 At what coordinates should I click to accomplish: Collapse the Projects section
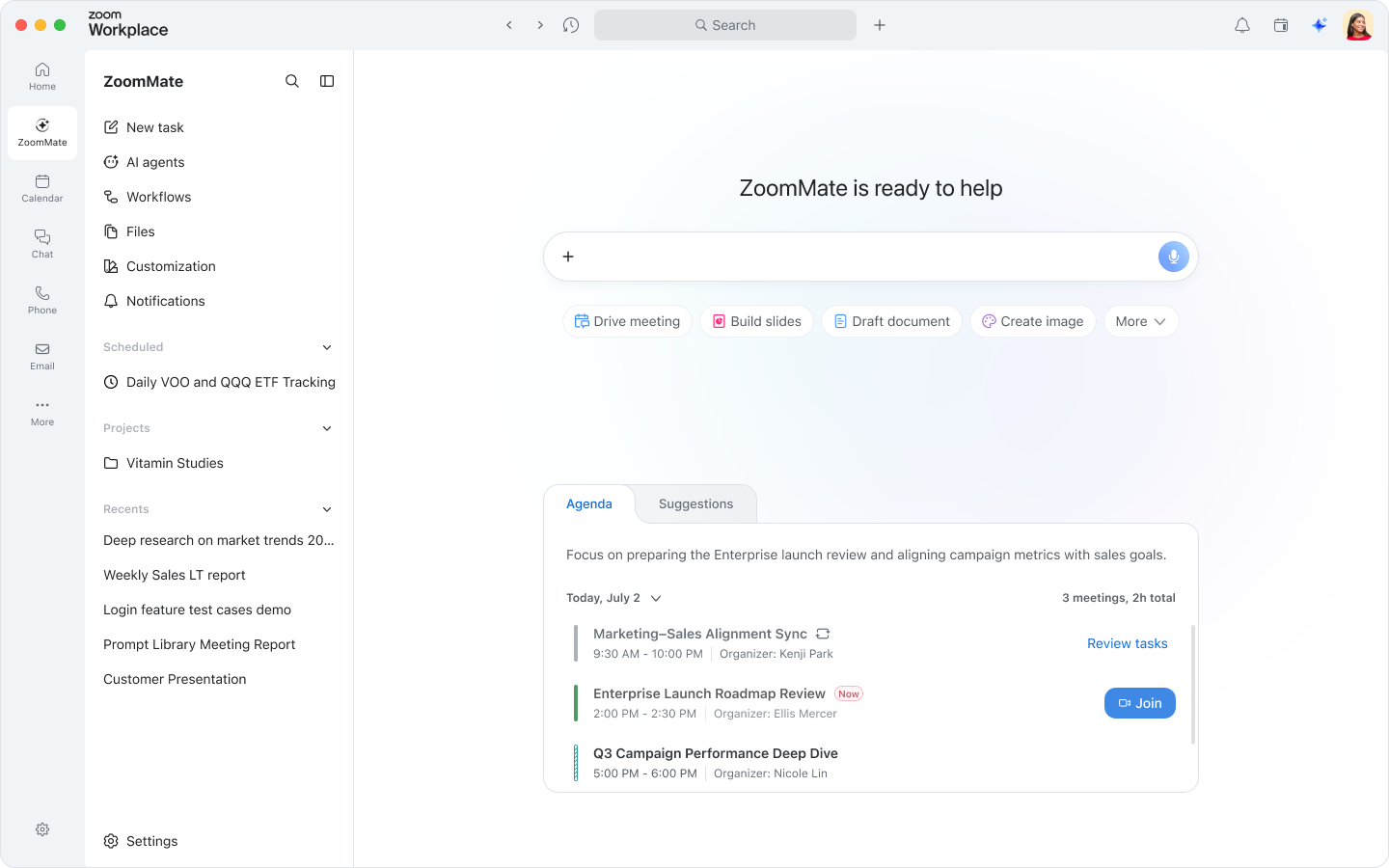tap(327, 428)
